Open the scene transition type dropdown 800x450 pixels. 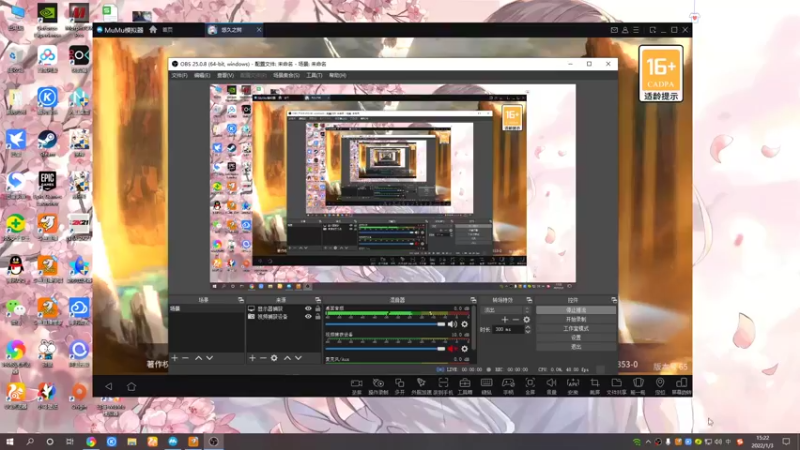(x=506, y=310)
